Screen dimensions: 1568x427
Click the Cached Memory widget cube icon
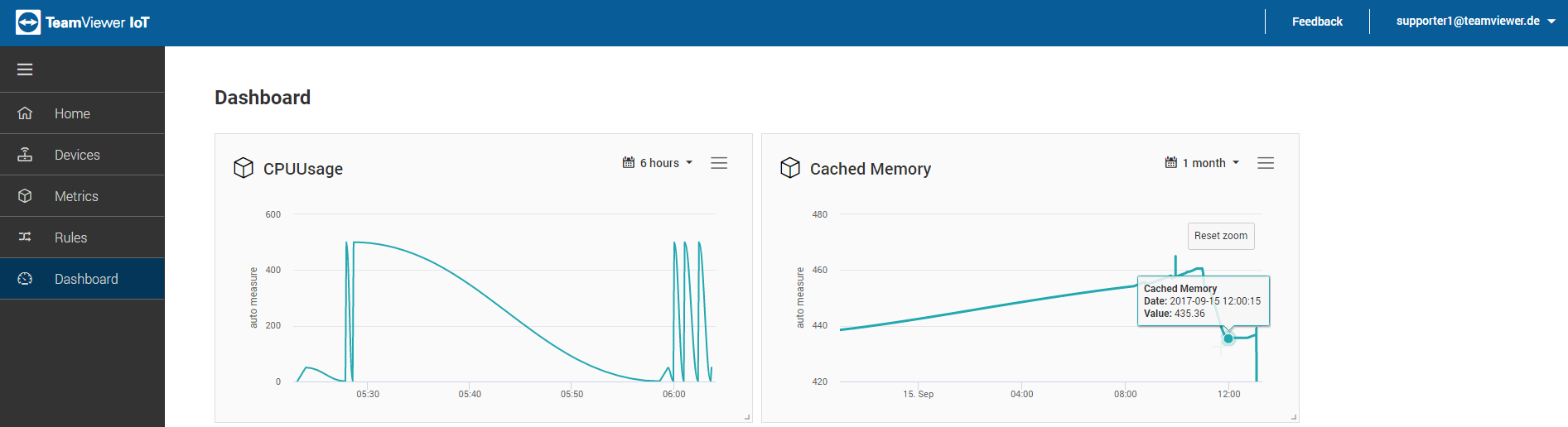(790, 168)
